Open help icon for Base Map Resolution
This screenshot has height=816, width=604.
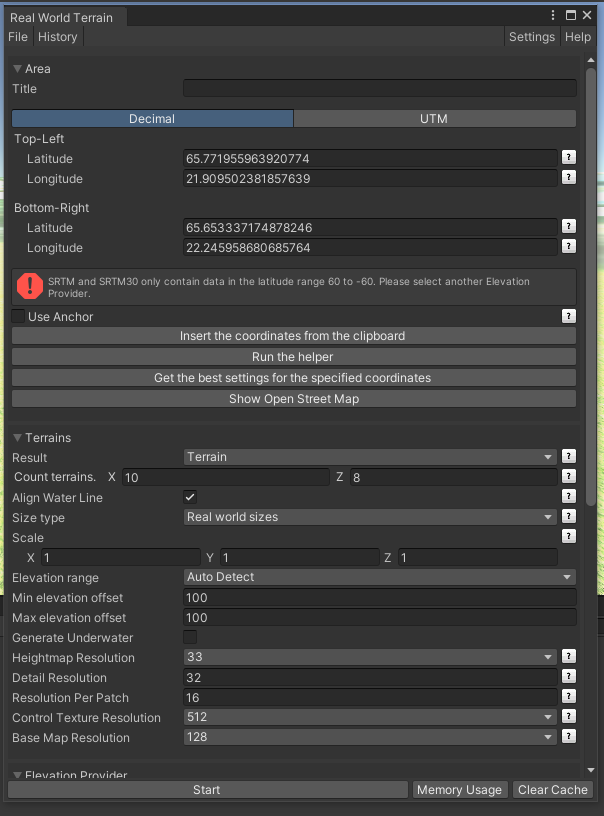click(x=569, y=737)
